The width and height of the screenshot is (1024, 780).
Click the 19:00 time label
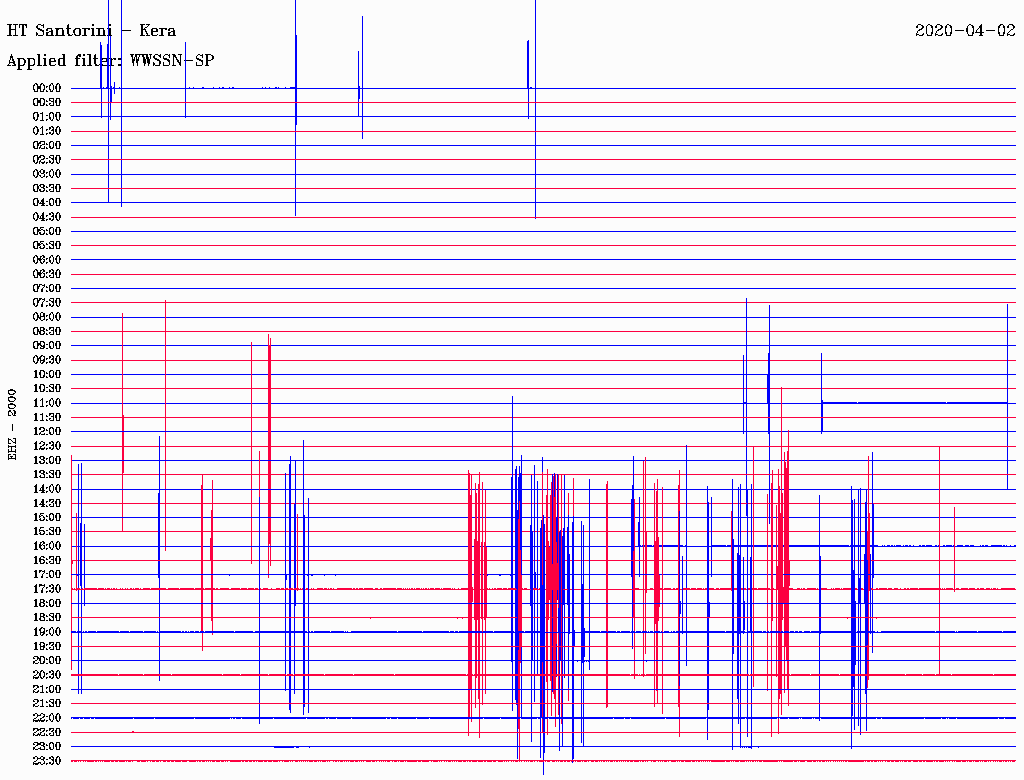click(x=47, y=632)
